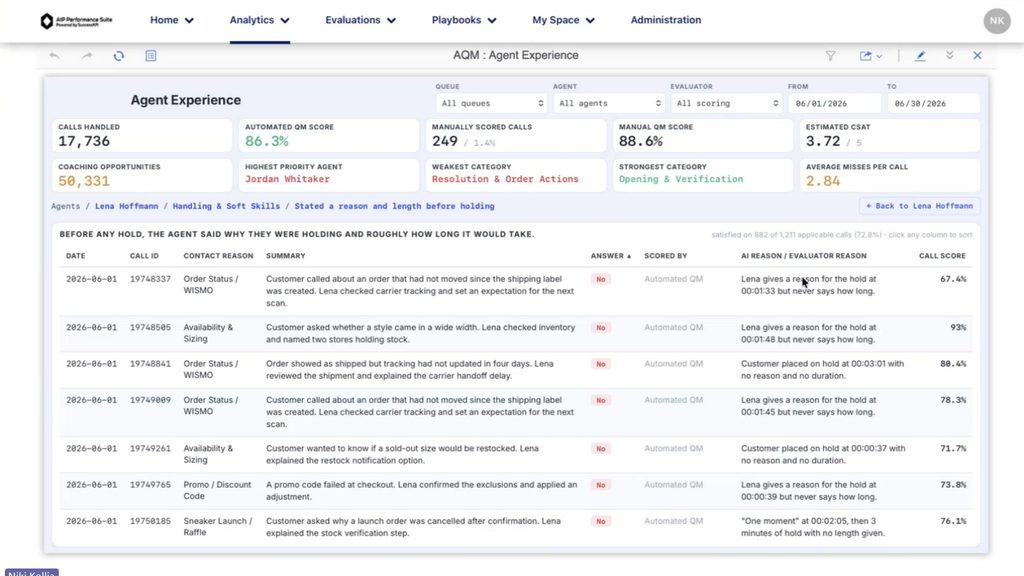Click the No badge for call 19748337
Image resolution: width=1024 pixels, height=576 pixels.
pos(601,280)
